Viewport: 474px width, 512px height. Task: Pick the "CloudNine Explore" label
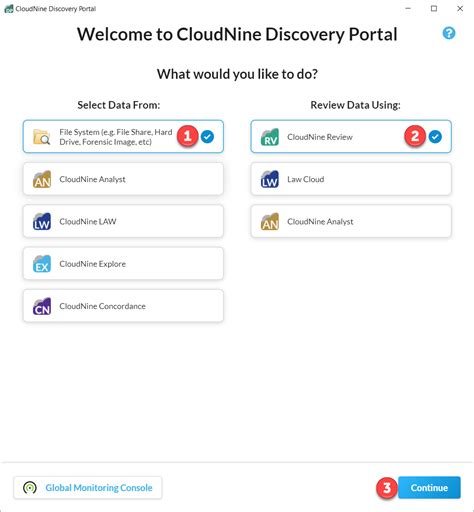(x=93, y=264)
